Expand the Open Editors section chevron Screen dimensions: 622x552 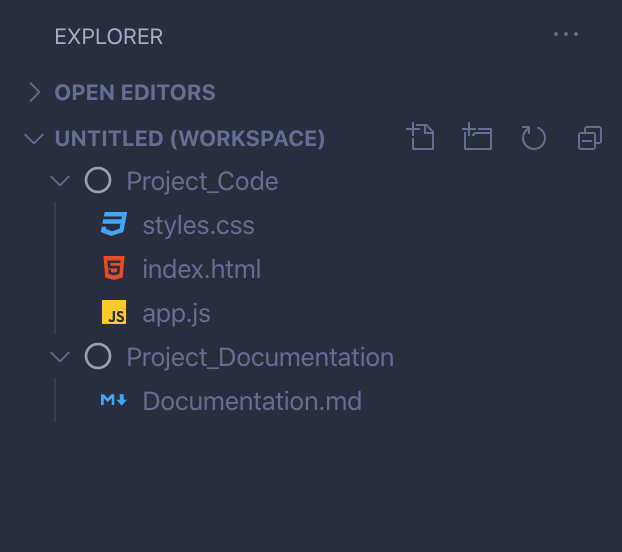[x=35, y=92]
